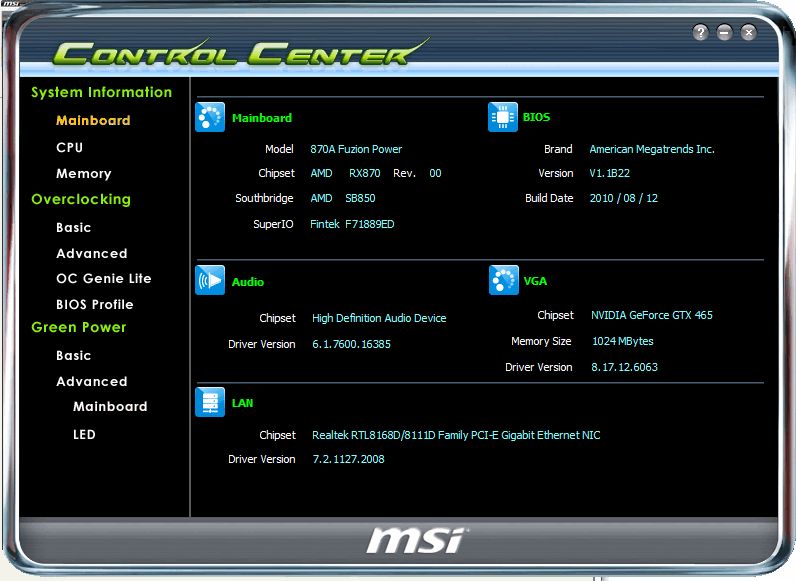Click the green VGA section title
The height and width of the screenshot is (581, 796).
coord(536,281)
